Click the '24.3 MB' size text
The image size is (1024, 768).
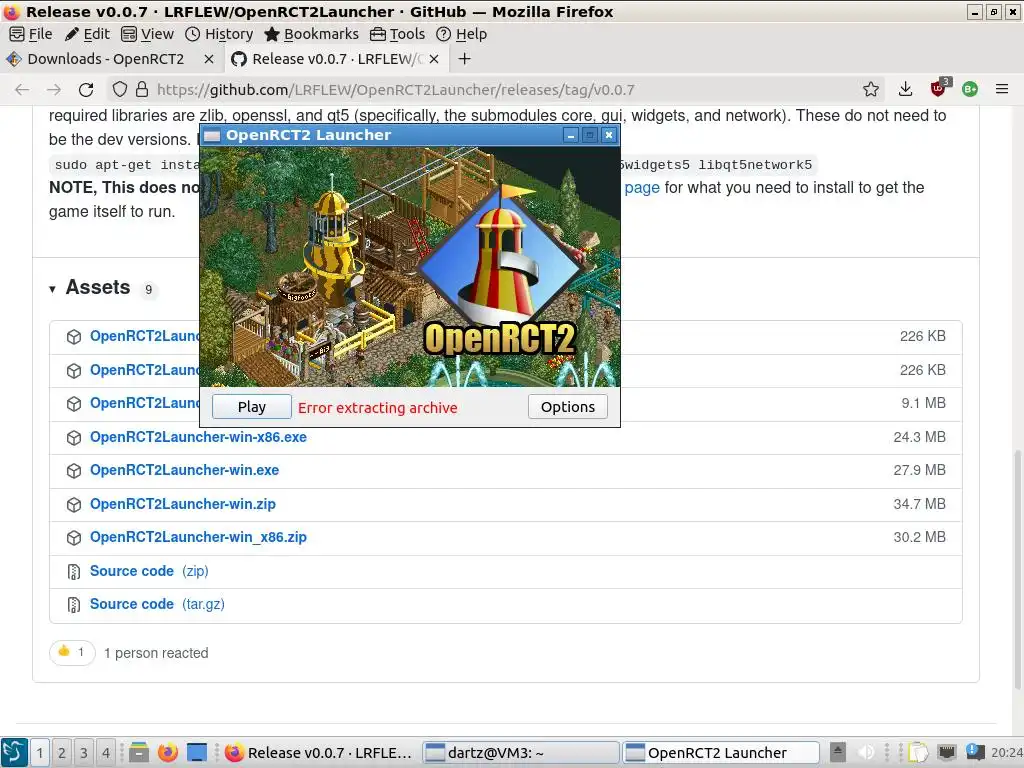[x=920, y=437]
